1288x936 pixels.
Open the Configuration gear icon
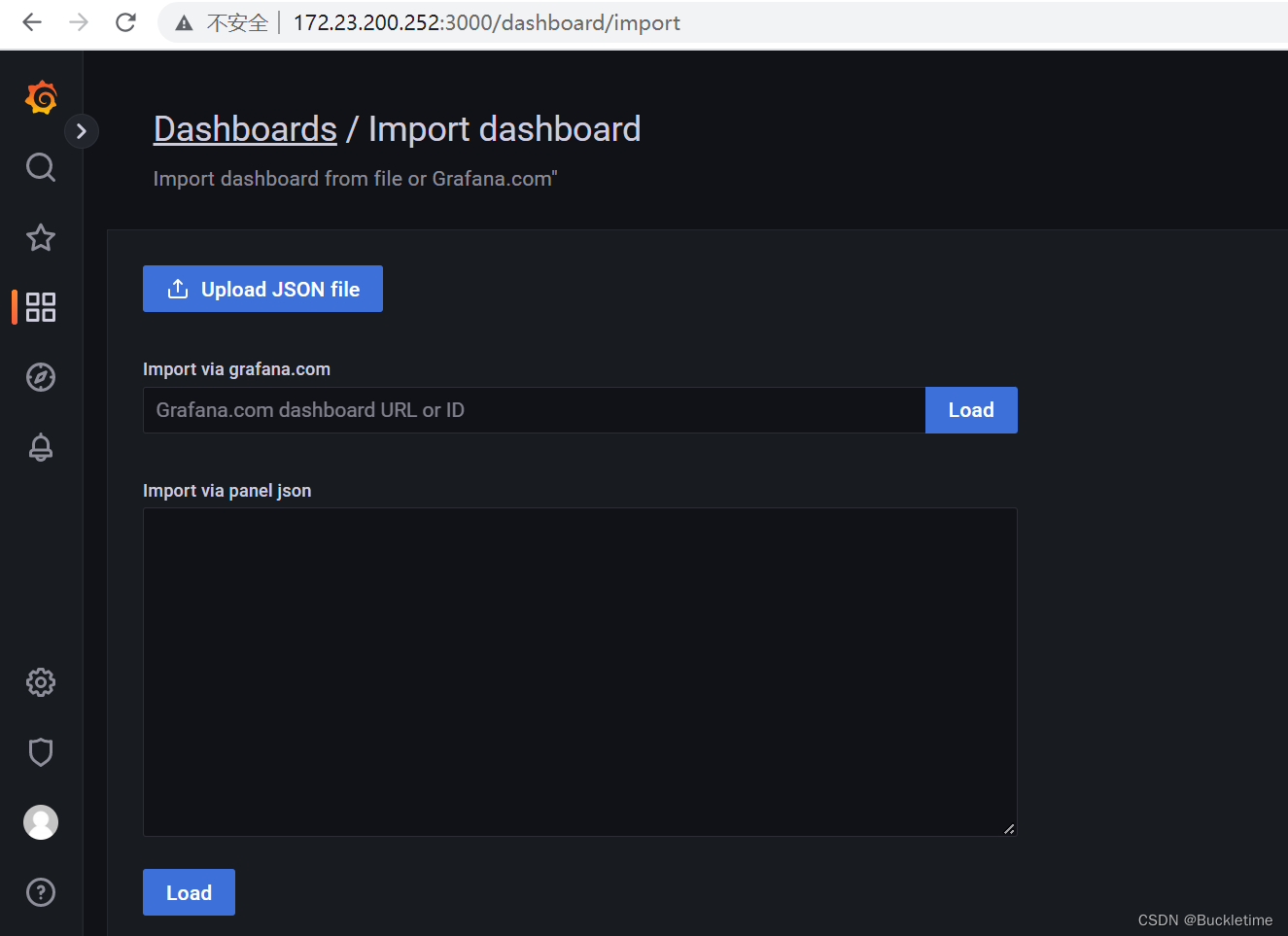[41, 682]
